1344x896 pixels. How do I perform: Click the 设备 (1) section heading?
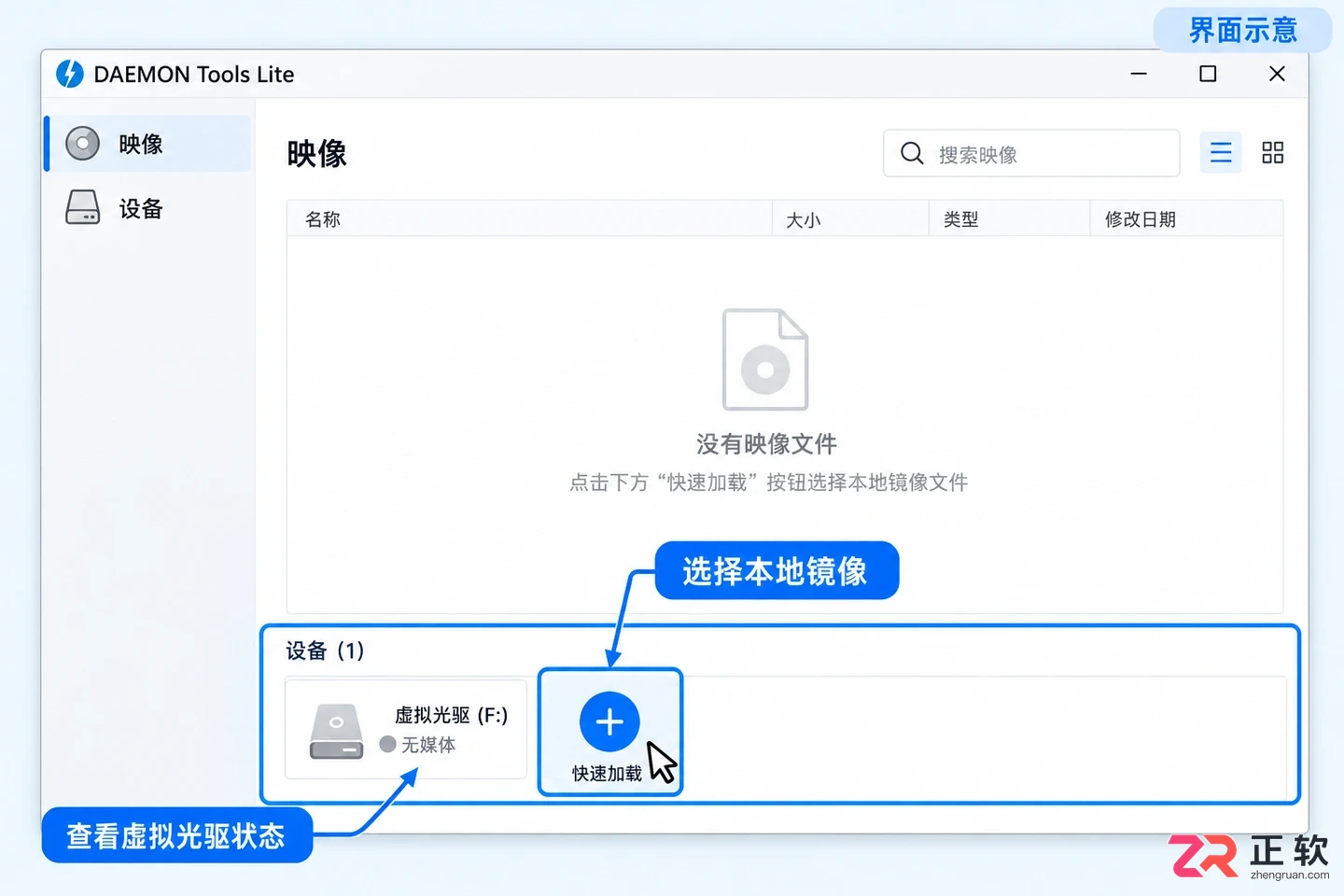point(325,651)
